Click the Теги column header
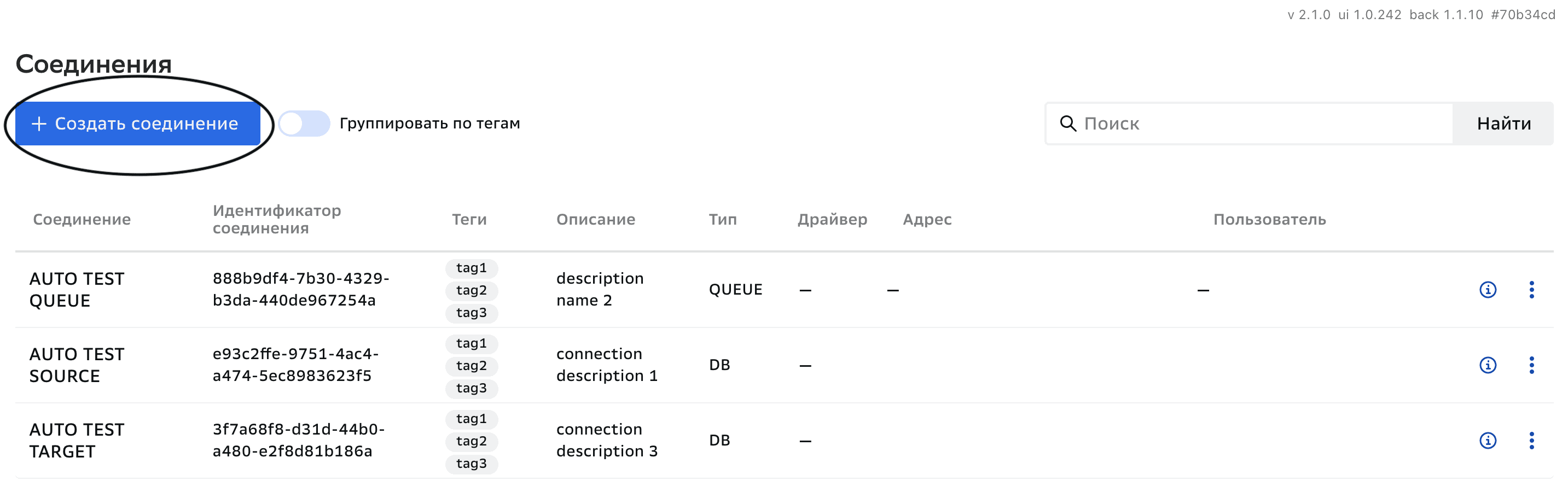Screen dimensions: 1568x481 point(469,220)
